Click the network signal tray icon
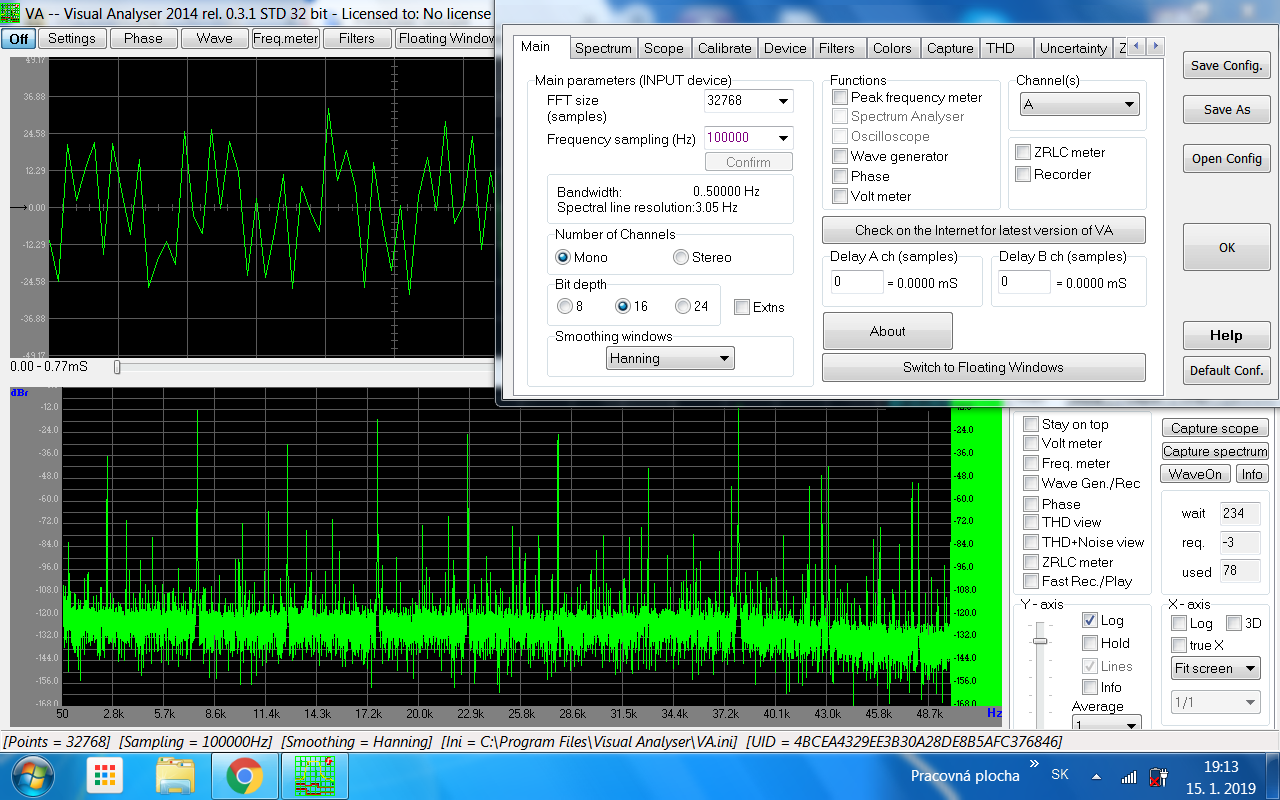This screenshot has width=1280, height=800. (x=1128, y=776)
